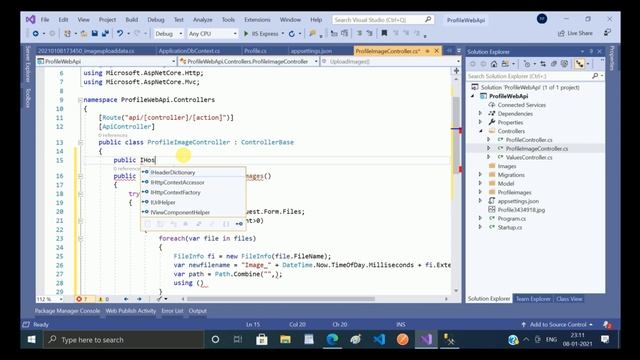The height and width of the screenshot is (360, 640).
Task: Click the warning count indicator in the editor
Action: tap(103, 299)
